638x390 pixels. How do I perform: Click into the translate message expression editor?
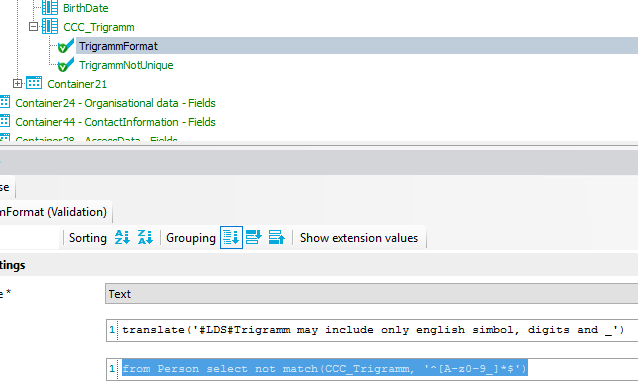pyautogui.click(x=372, y=330)
